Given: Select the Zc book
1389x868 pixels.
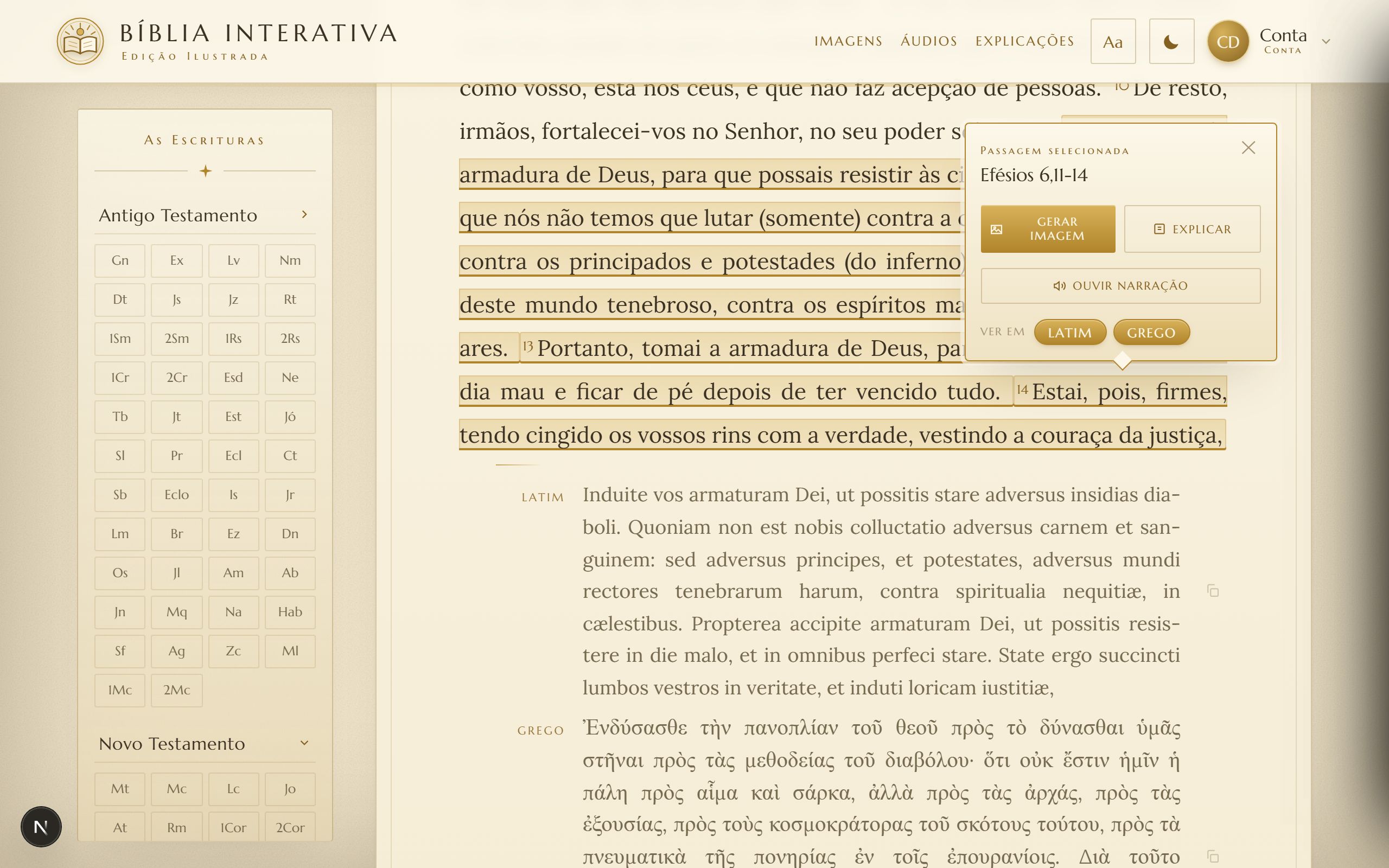Looking at the screenshot, I should point(234,651).
